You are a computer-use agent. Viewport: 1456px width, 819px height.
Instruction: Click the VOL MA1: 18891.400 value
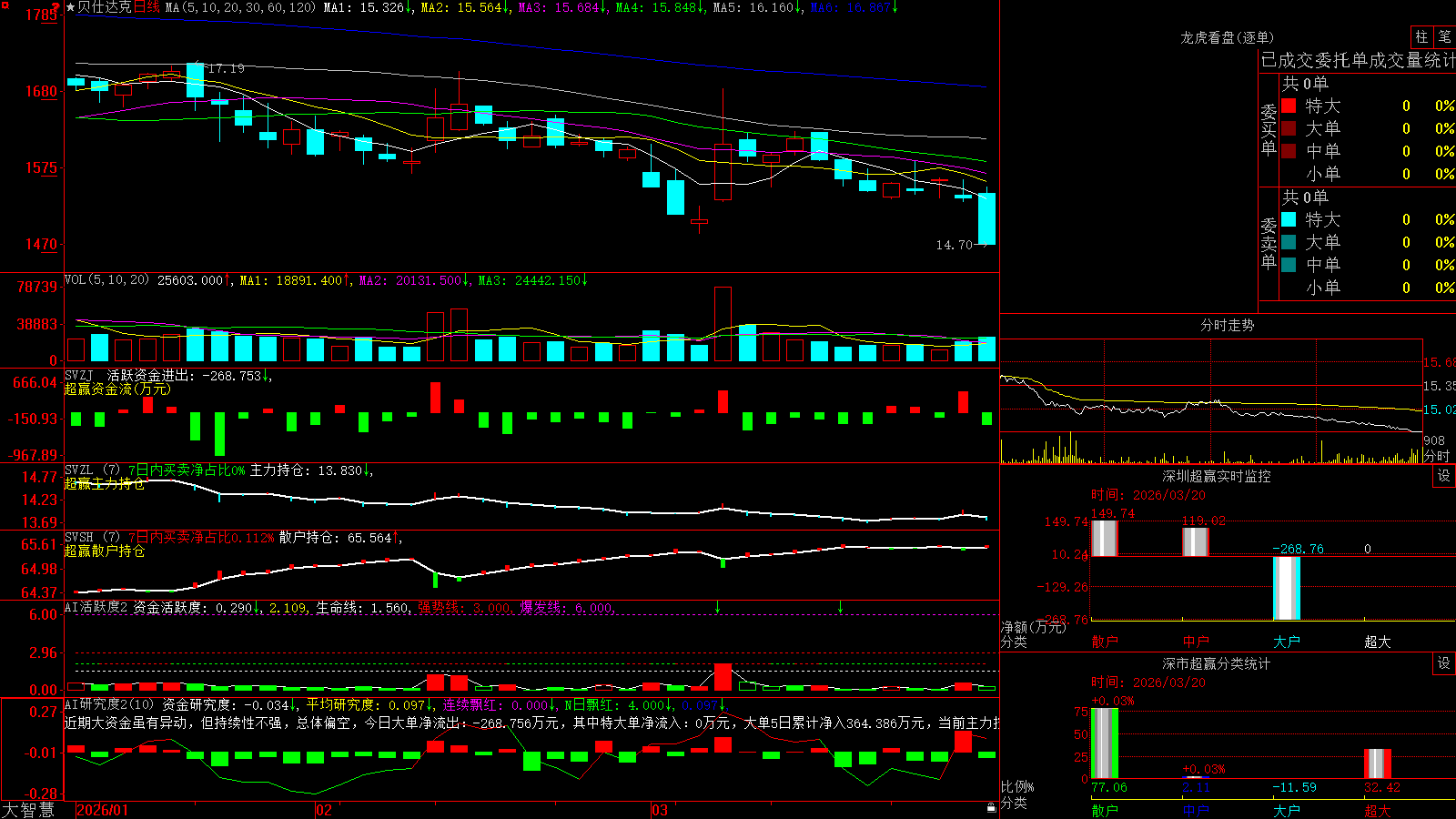pyautogui.click(x=296, y=280)
